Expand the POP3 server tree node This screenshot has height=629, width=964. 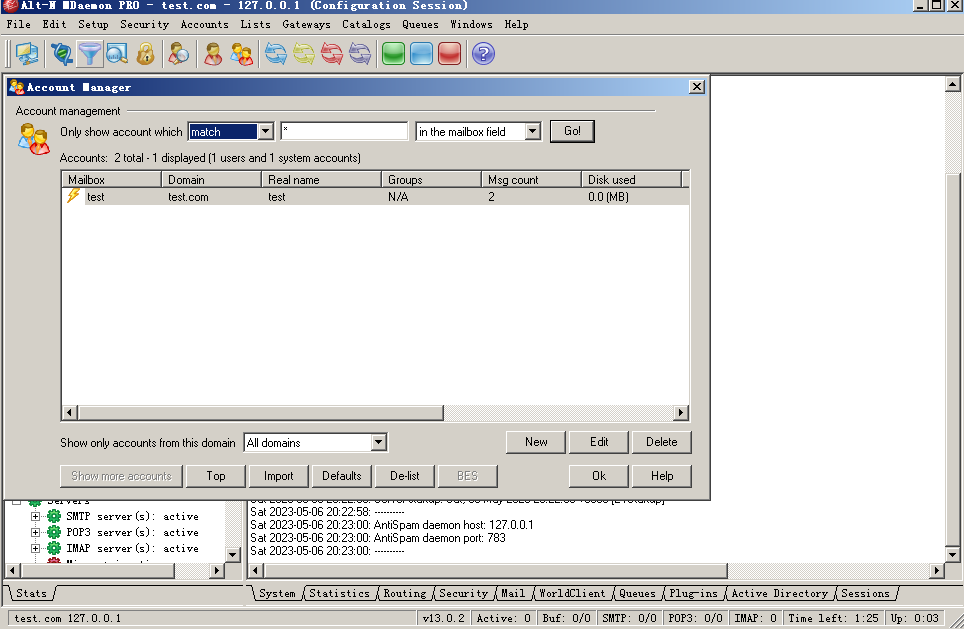point(36,532)
